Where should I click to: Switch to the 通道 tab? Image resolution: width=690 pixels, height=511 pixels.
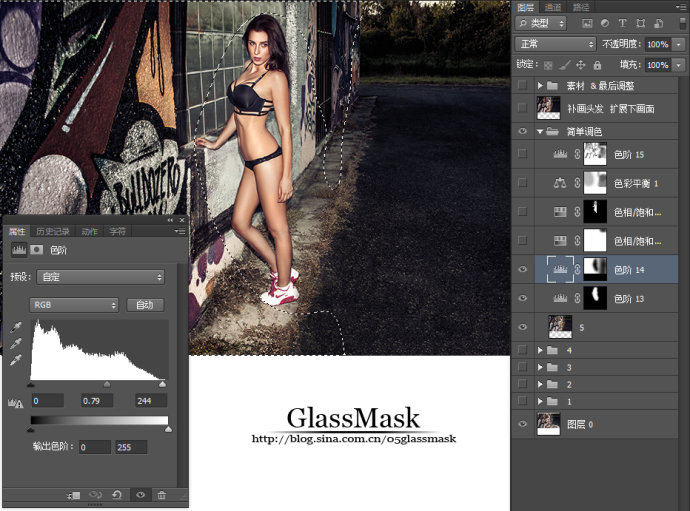[553, 7]
